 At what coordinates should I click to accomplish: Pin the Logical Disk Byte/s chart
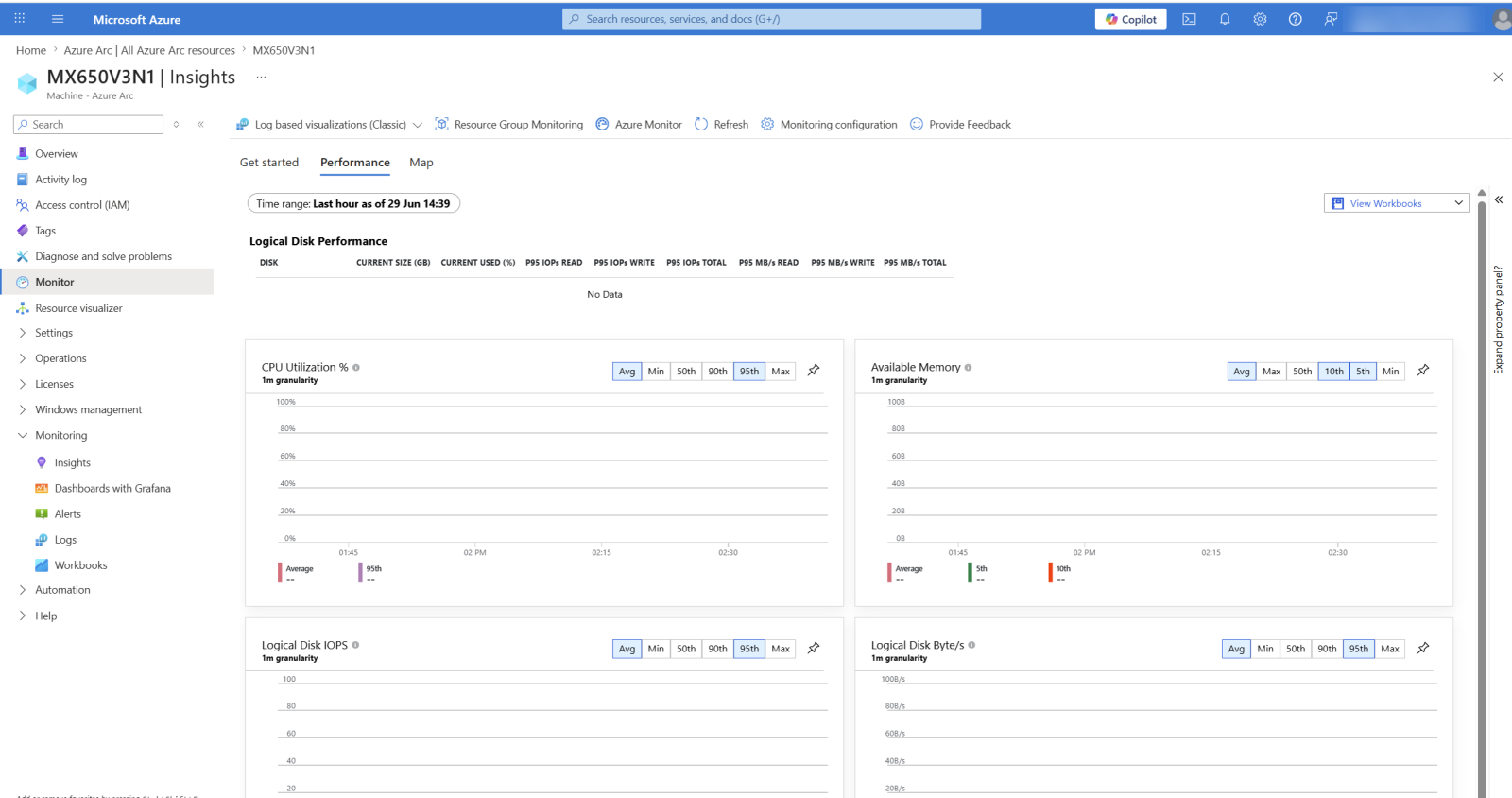1423,648
